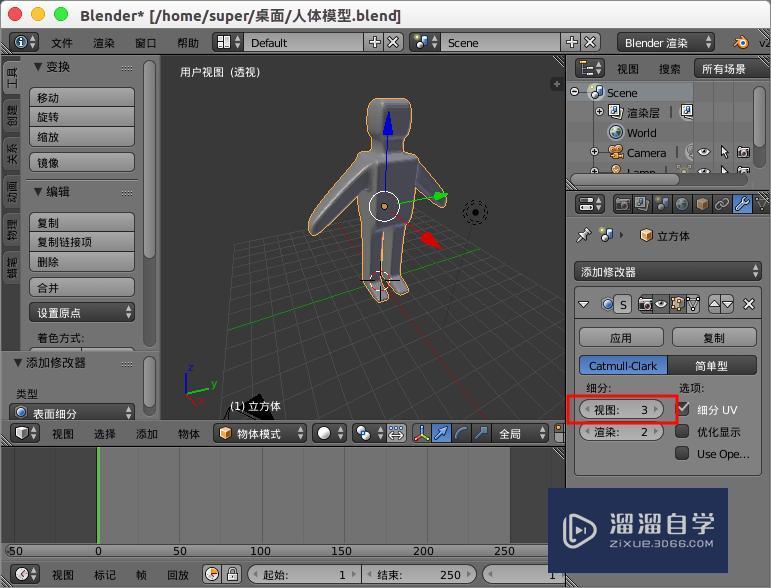Open the render properties camera tab

622,204
